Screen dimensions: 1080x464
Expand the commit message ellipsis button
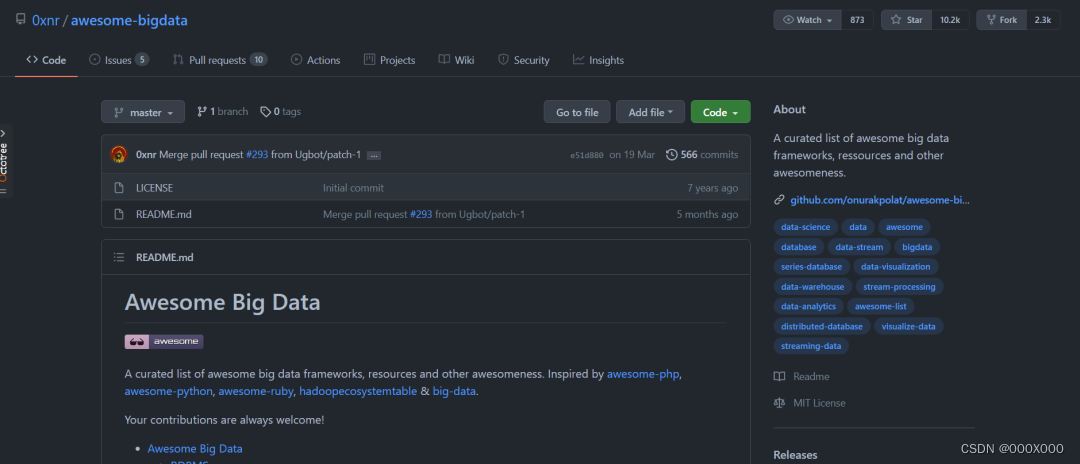pos(374,156)
